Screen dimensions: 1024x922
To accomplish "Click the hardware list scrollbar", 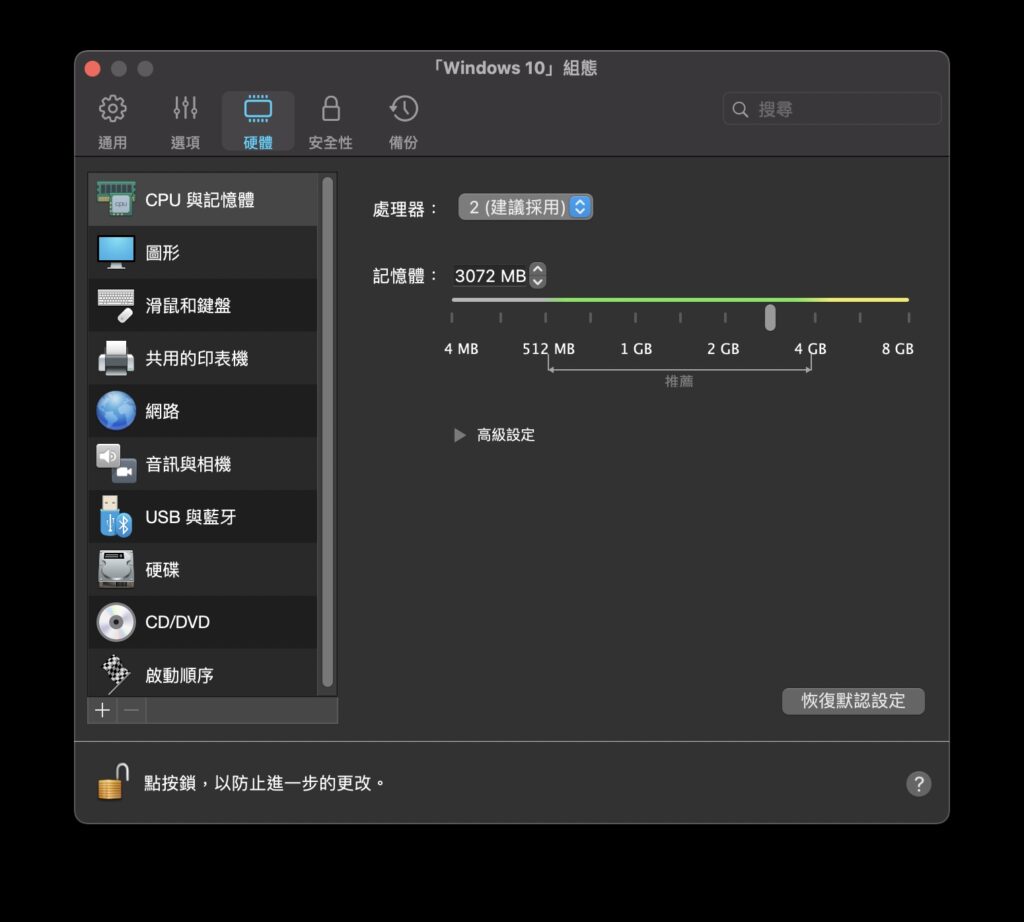I will pyautogui.click(x=328, y=433).
